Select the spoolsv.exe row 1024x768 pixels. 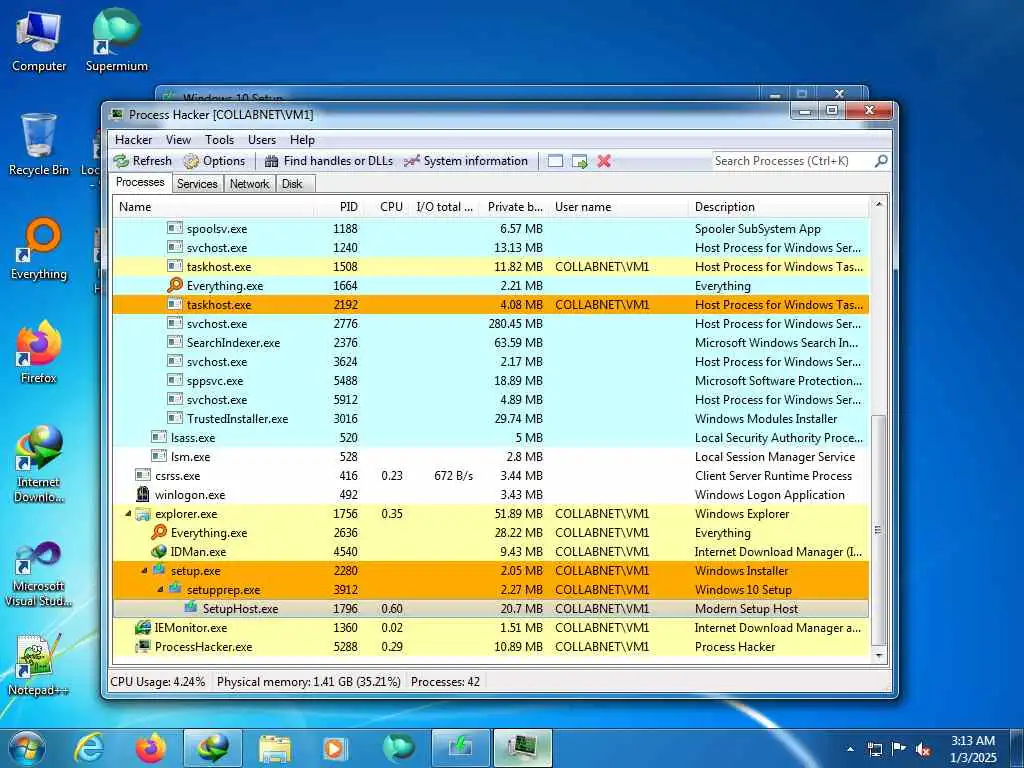click(491, 229)
